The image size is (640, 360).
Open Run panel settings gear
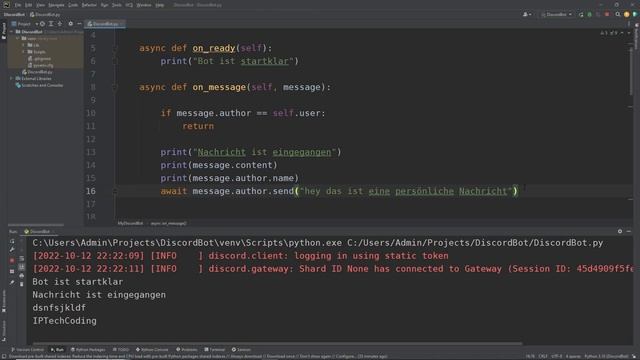point(620,231)
